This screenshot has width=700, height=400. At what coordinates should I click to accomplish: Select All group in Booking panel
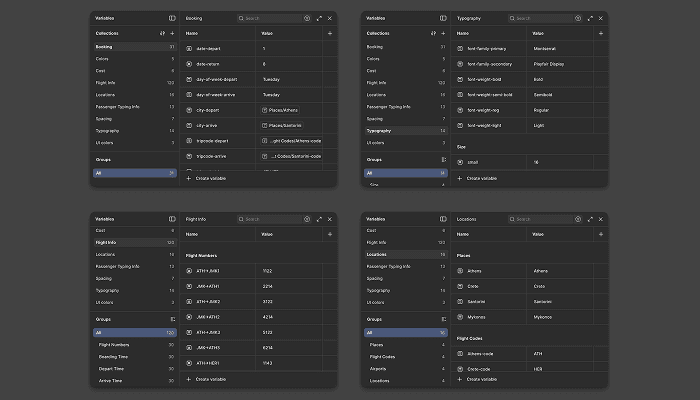(135, 173)
